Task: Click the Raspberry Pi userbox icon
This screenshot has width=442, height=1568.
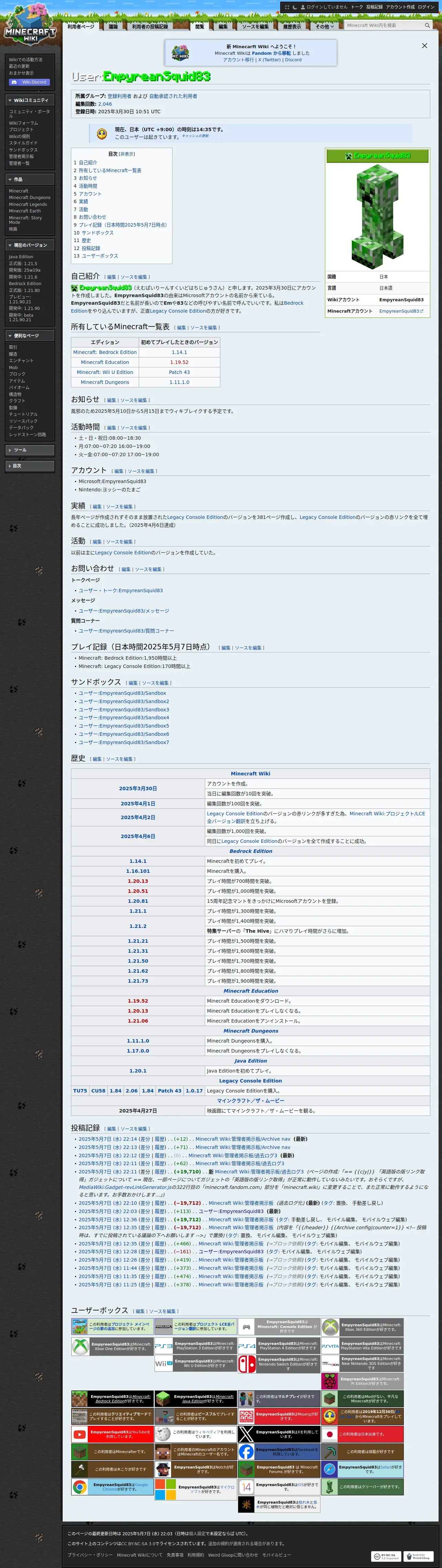Action: tap(330, 1381)
